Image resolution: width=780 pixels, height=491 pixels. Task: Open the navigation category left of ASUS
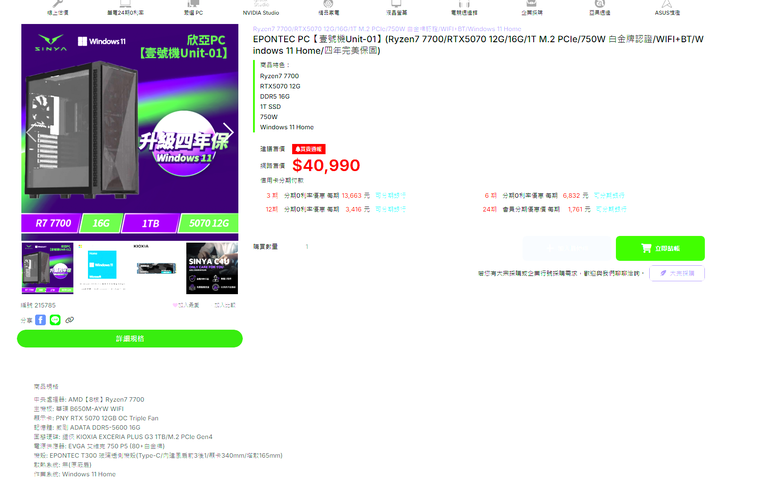tap(599, 8)
